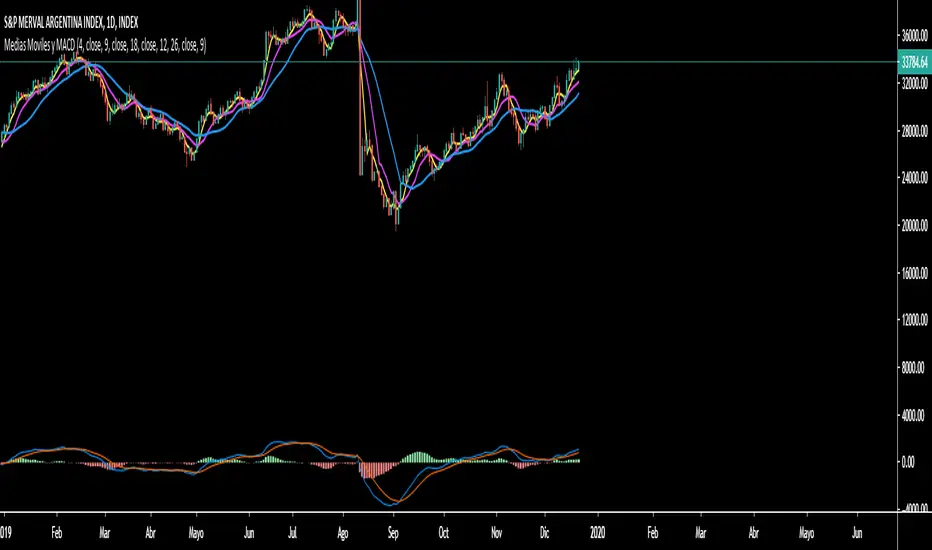Click the Jun label before Jul
This screenshot has width=932, height=550.
coord(249,533)
